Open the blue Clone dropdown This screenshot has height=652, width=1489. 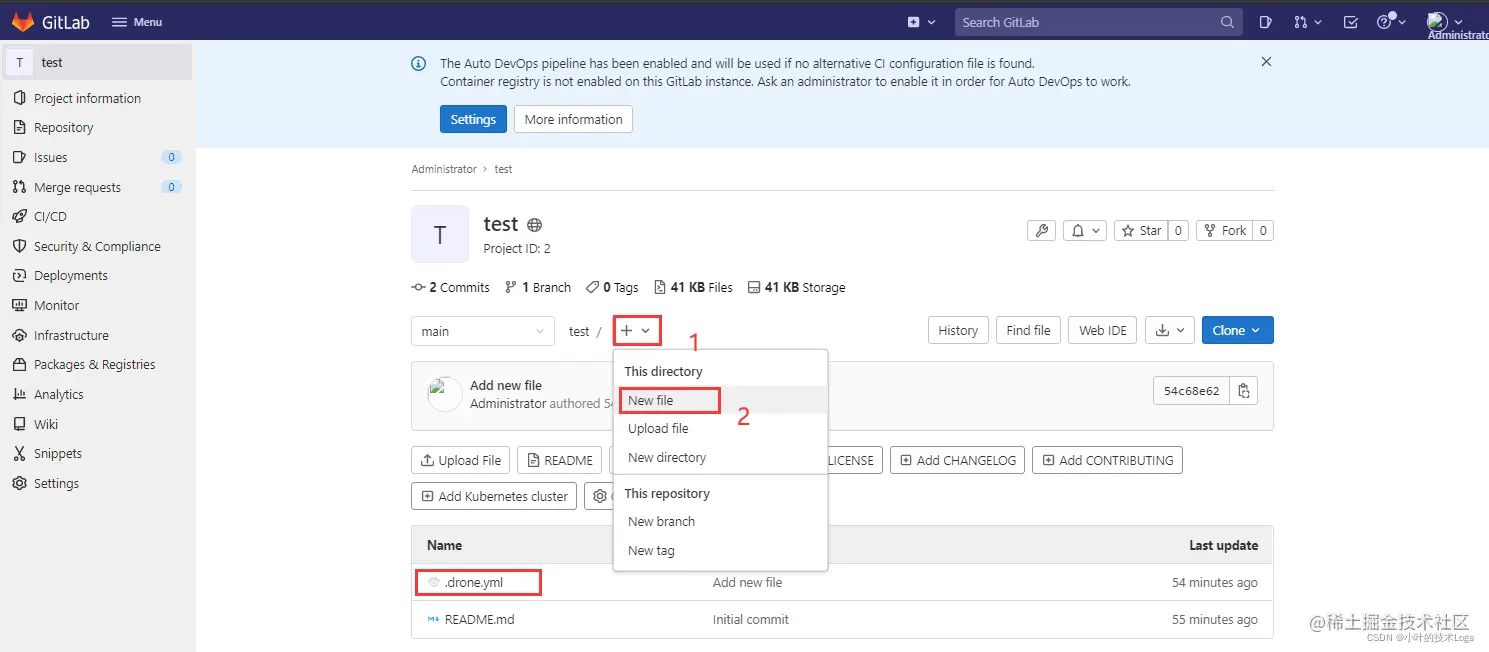tap(1237, 330)
